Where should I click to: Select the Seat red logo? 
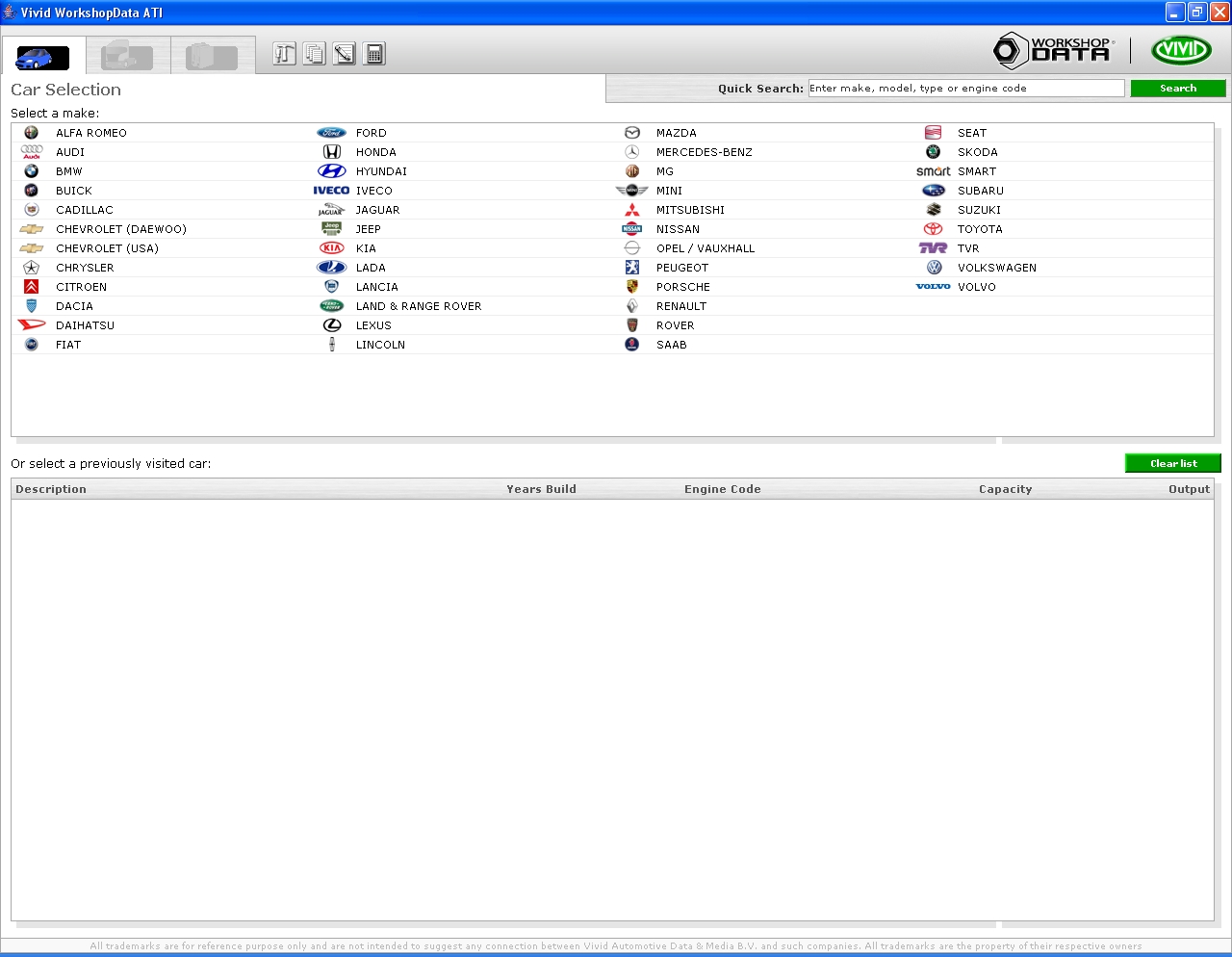933,133
